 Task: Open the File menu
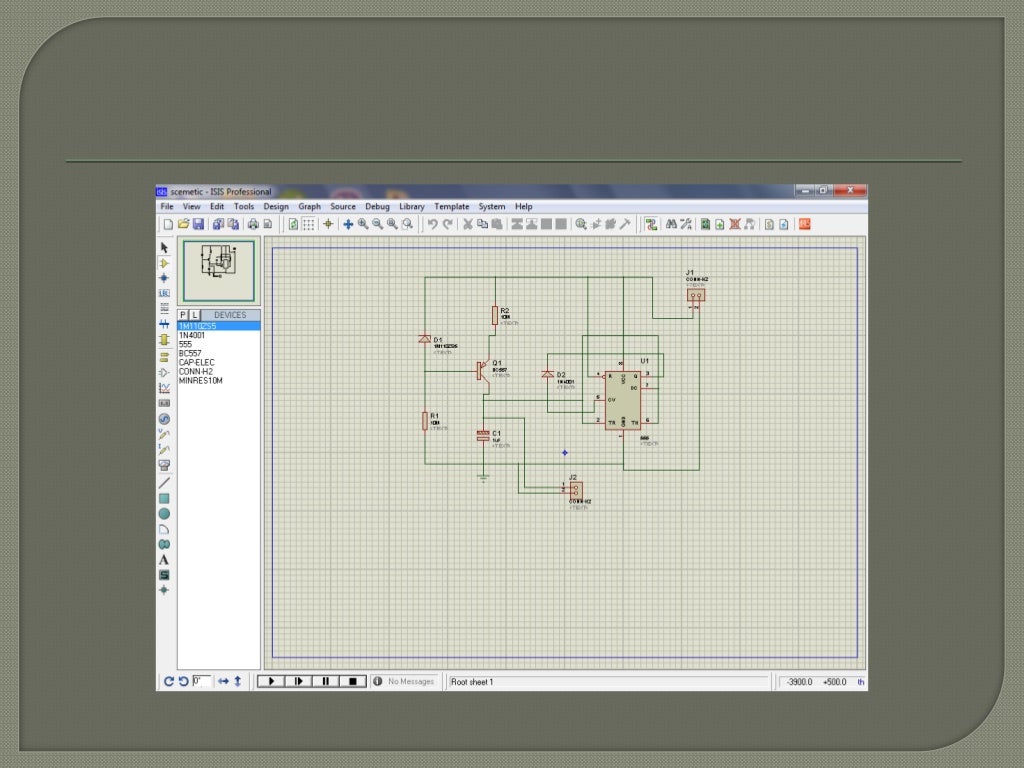click(167, 206)
